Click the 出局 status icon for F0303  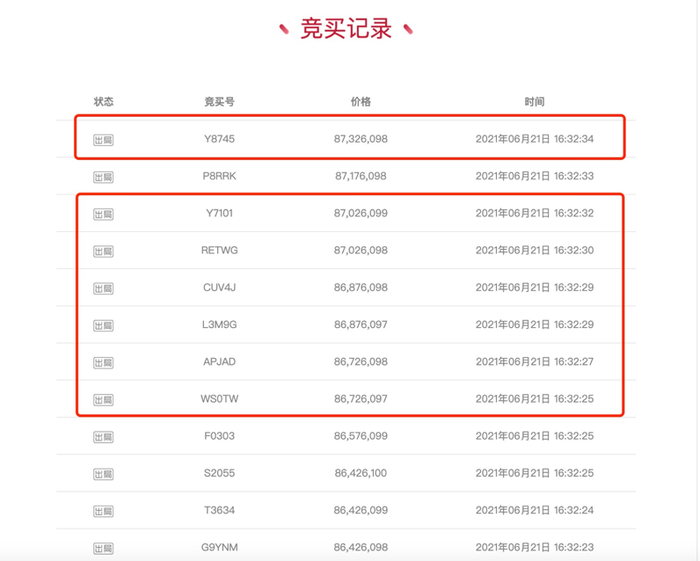click(x=103, y=436)
